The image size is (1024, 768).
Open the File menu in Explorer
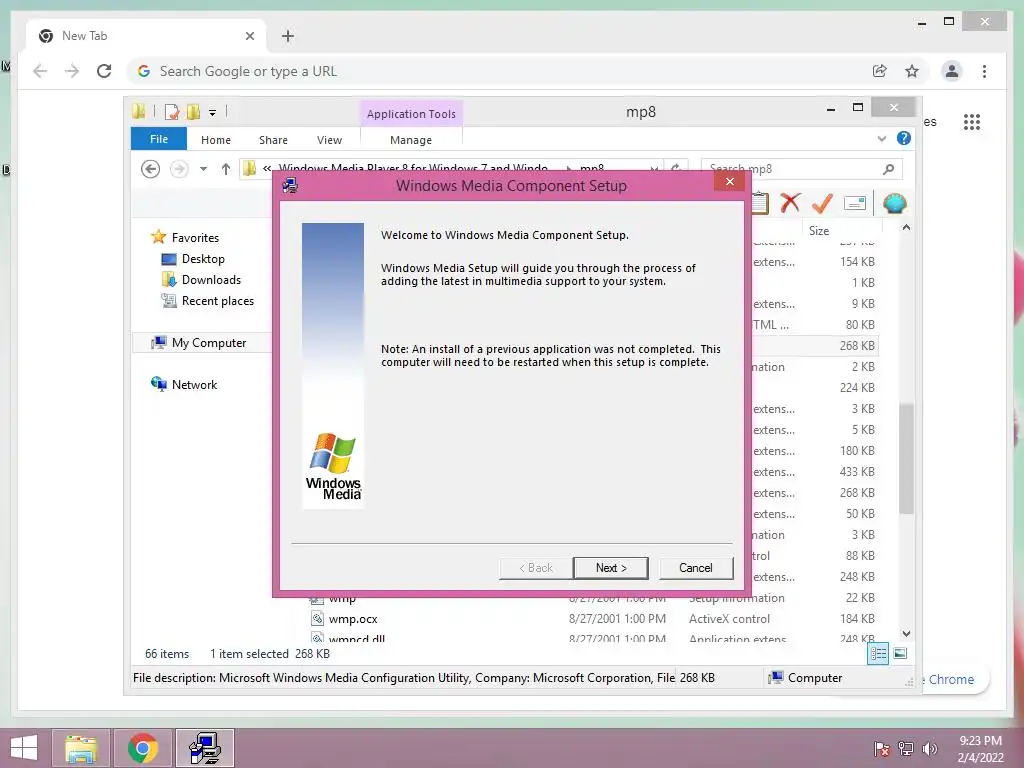tap(159, 139)
